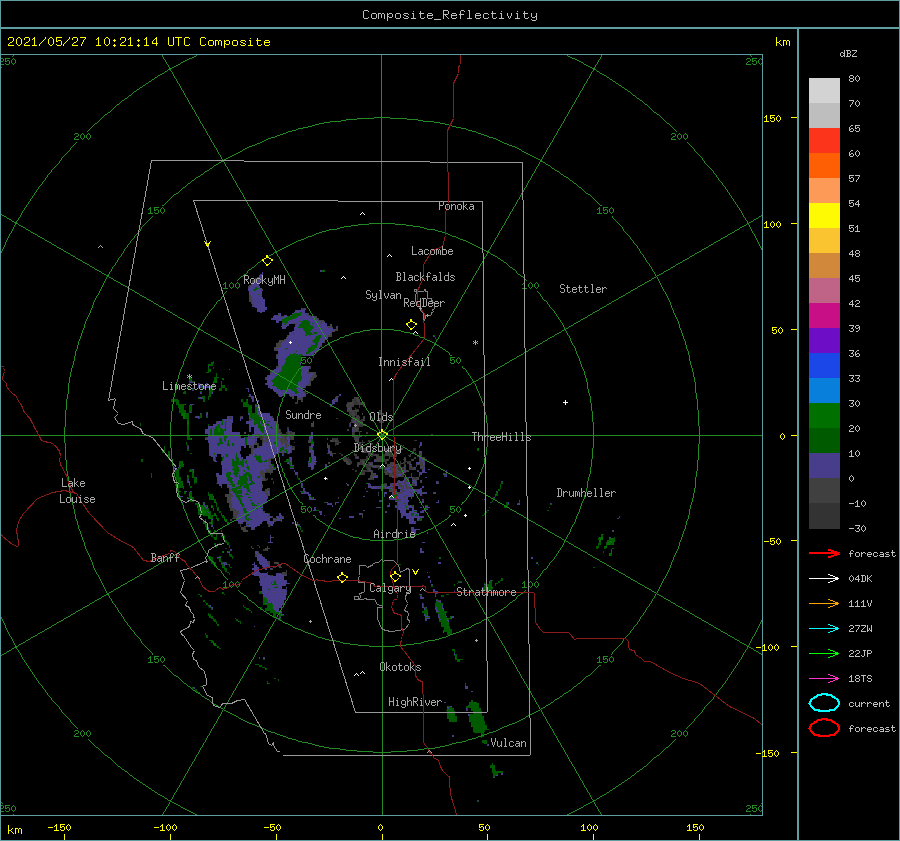The width and height of the screenshot is (900, 841).
Task: Click the Olds city label
Action: pos(381,417)
